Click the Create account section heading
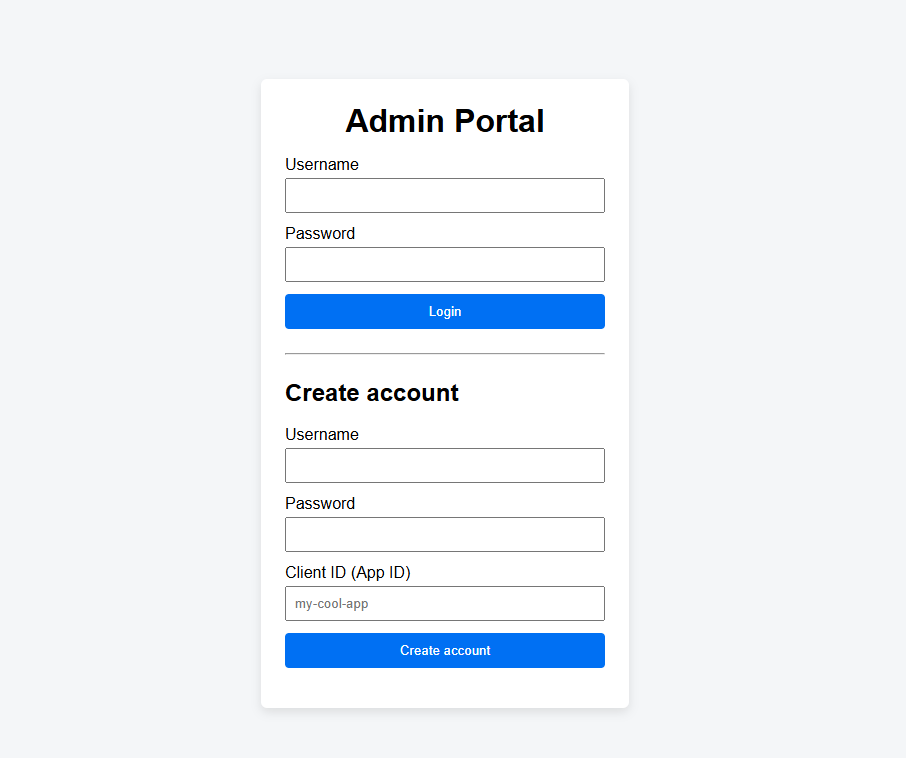 [371, 392]
